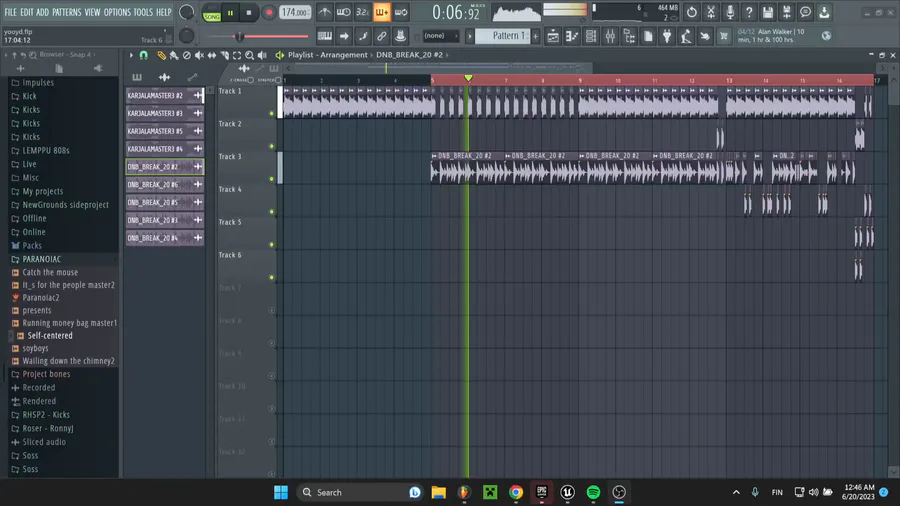Open the Pattern 1 selector dropdown

point(504,36)
